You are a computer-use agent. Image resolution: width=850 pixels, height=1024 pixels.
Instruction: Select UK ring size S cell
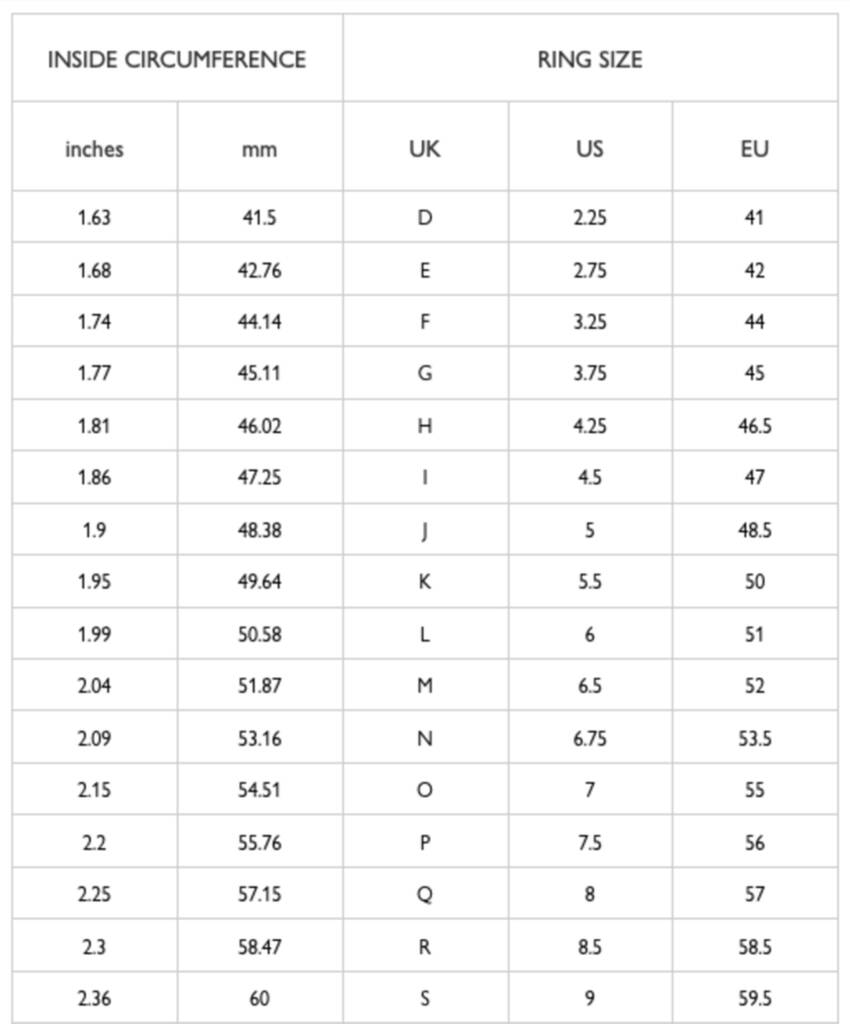[424, 998]
